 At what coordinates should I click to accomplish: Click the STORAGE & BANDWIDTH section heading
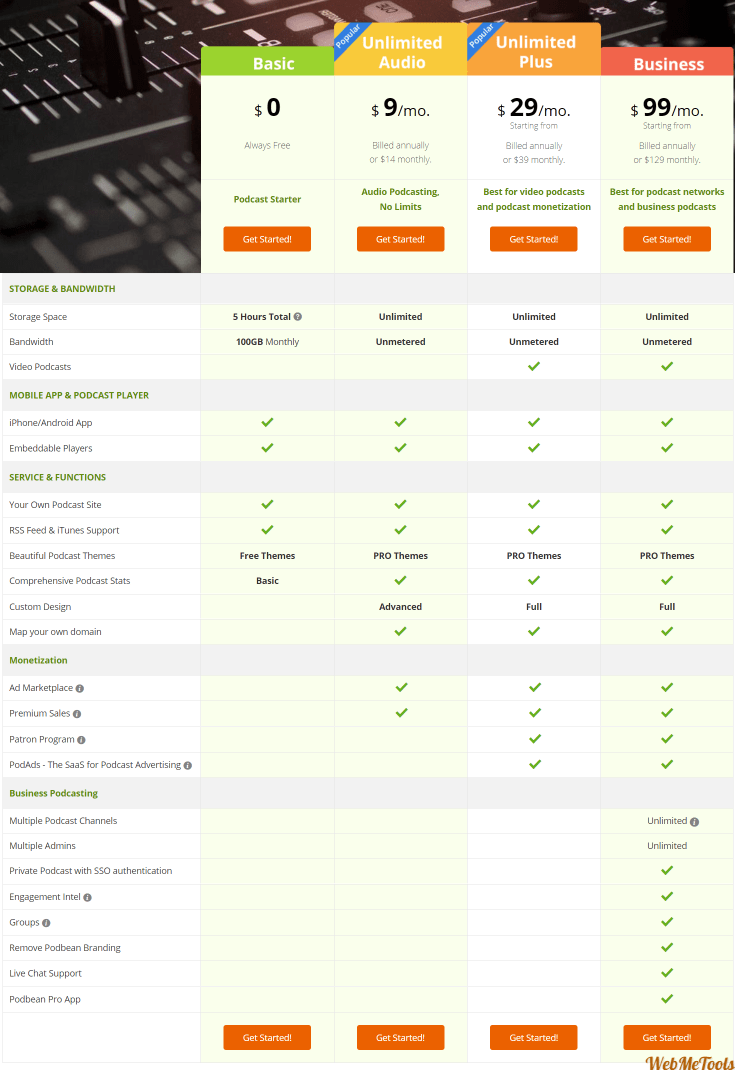[x=62, y=289]
